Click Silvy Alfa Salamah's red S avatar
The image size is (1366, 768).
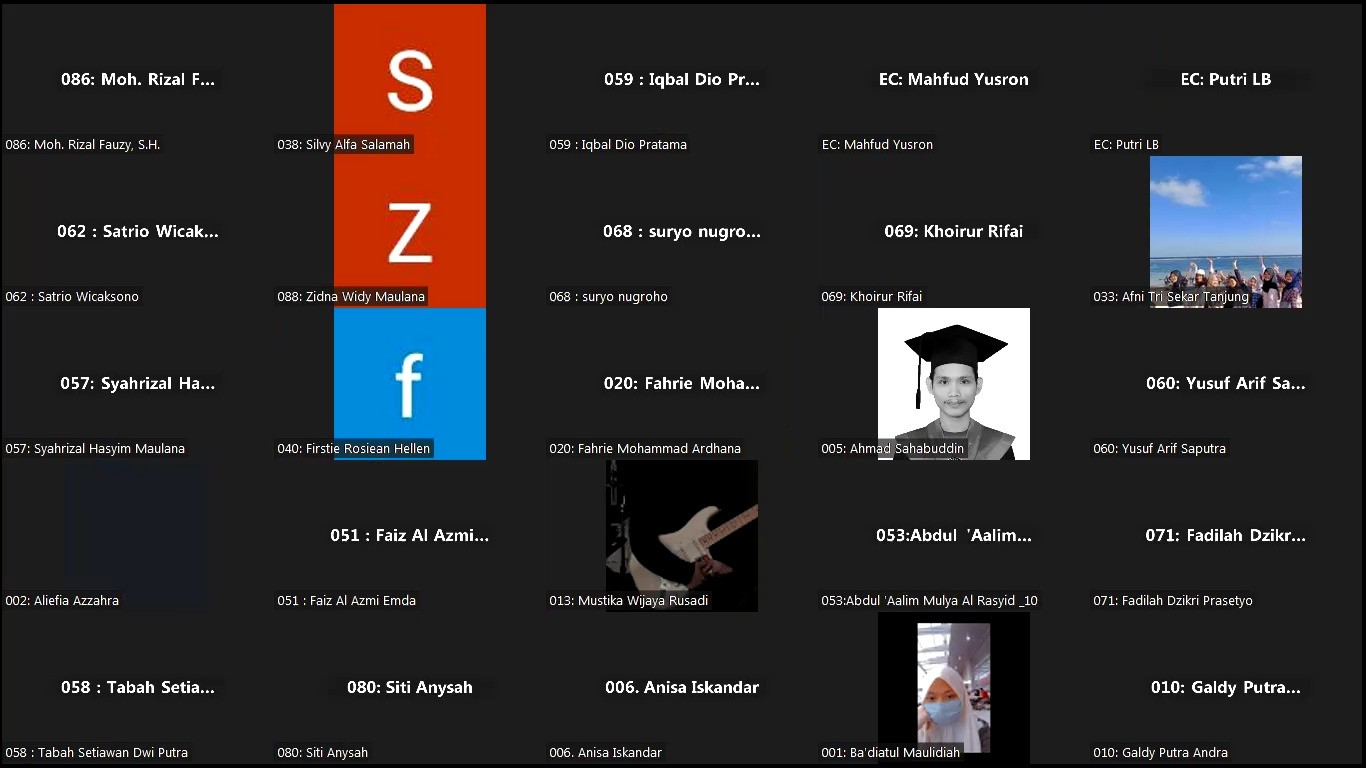[409, 80]
